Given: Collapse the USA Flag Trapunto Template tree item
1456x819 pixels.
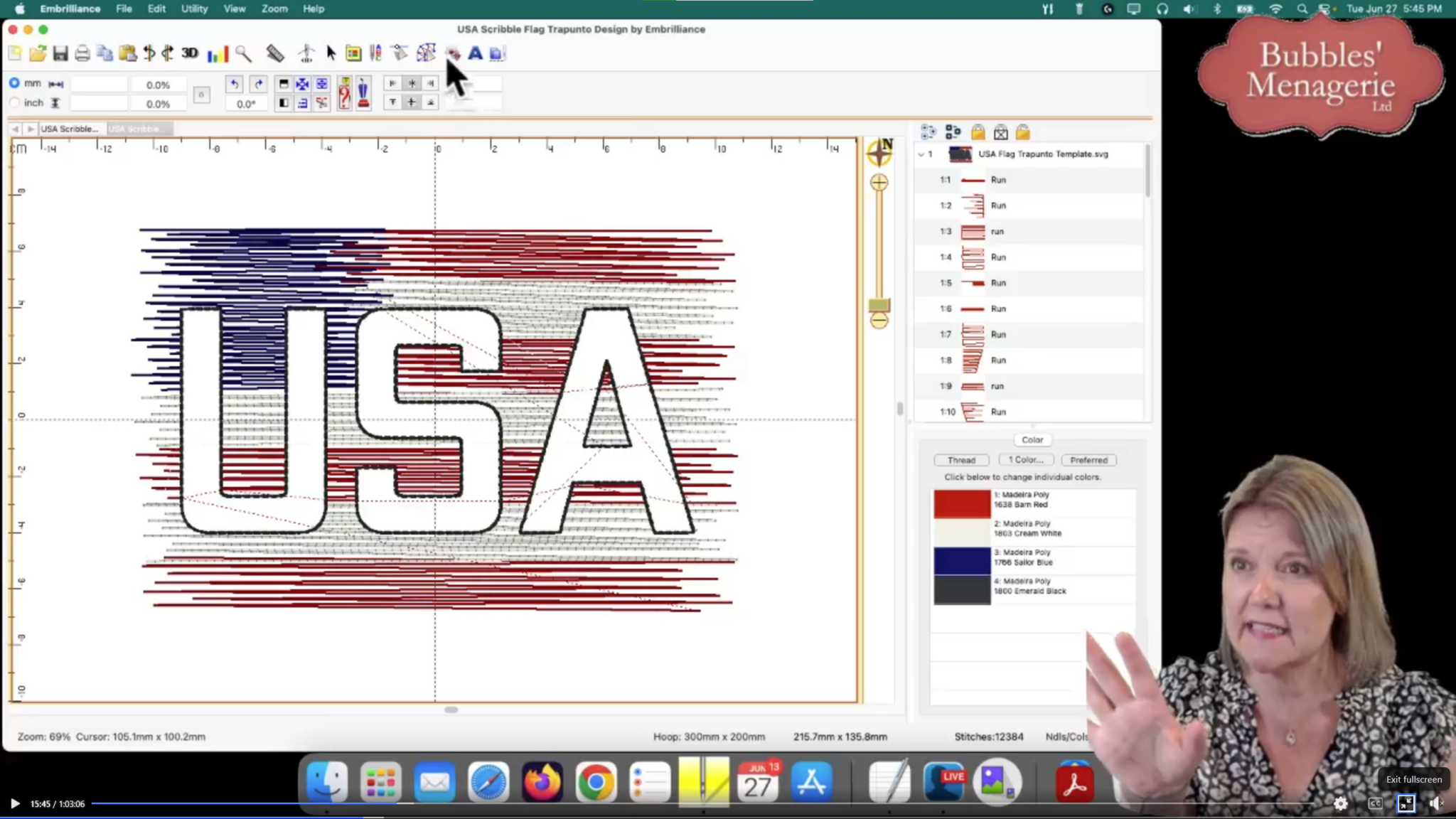Looking at the screenshot, I should click(x=921, y=154).
